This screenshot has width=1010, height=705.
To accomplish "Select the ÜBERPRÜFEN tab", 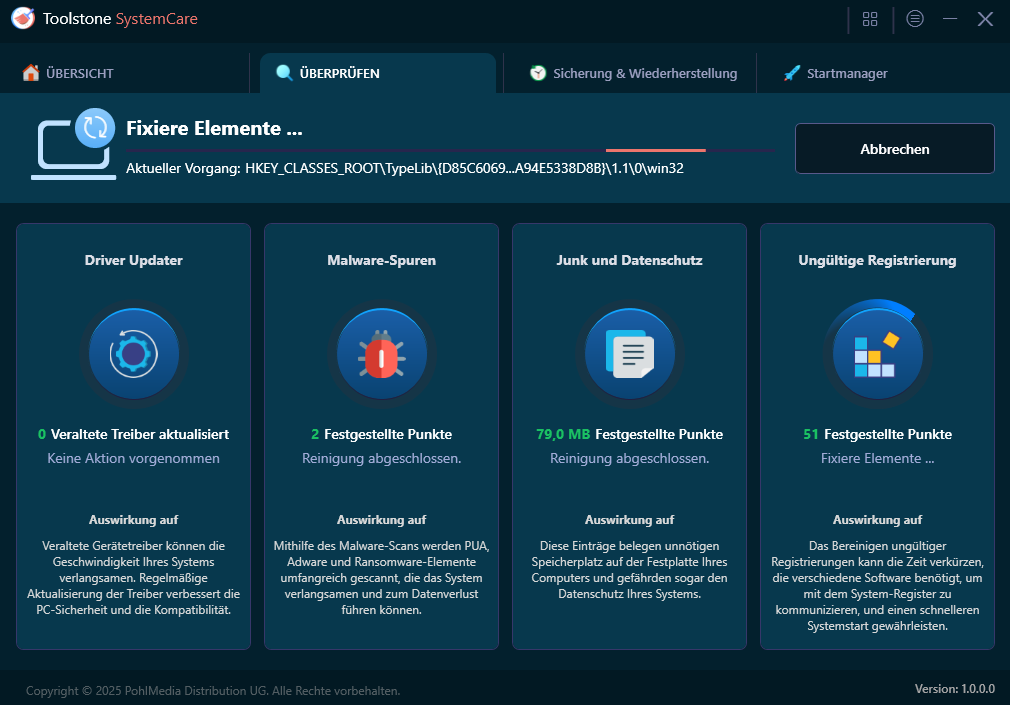I will (338, 73).
